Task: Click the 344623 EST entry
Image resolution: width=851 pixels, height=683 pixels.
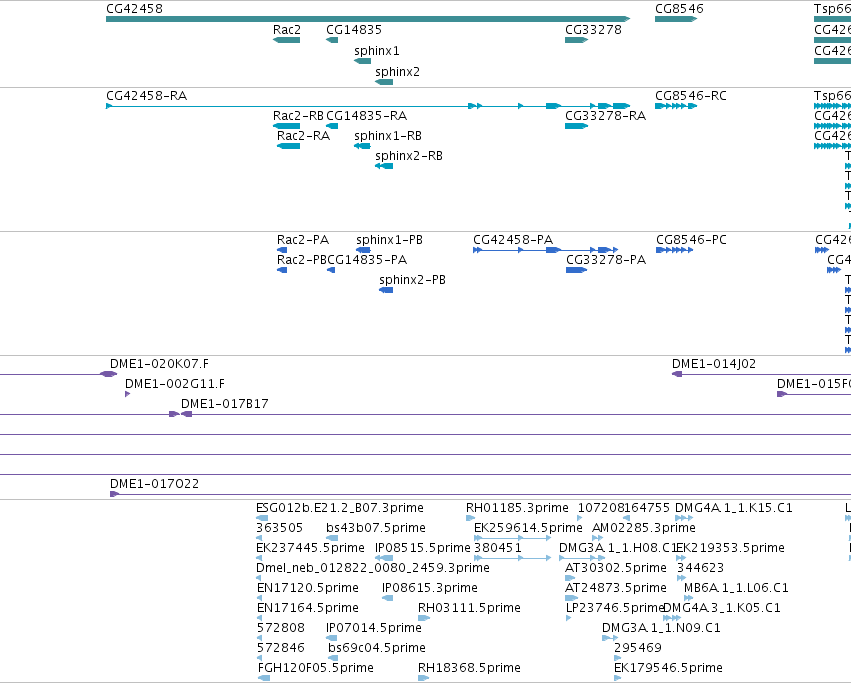Action: (681, 578)
